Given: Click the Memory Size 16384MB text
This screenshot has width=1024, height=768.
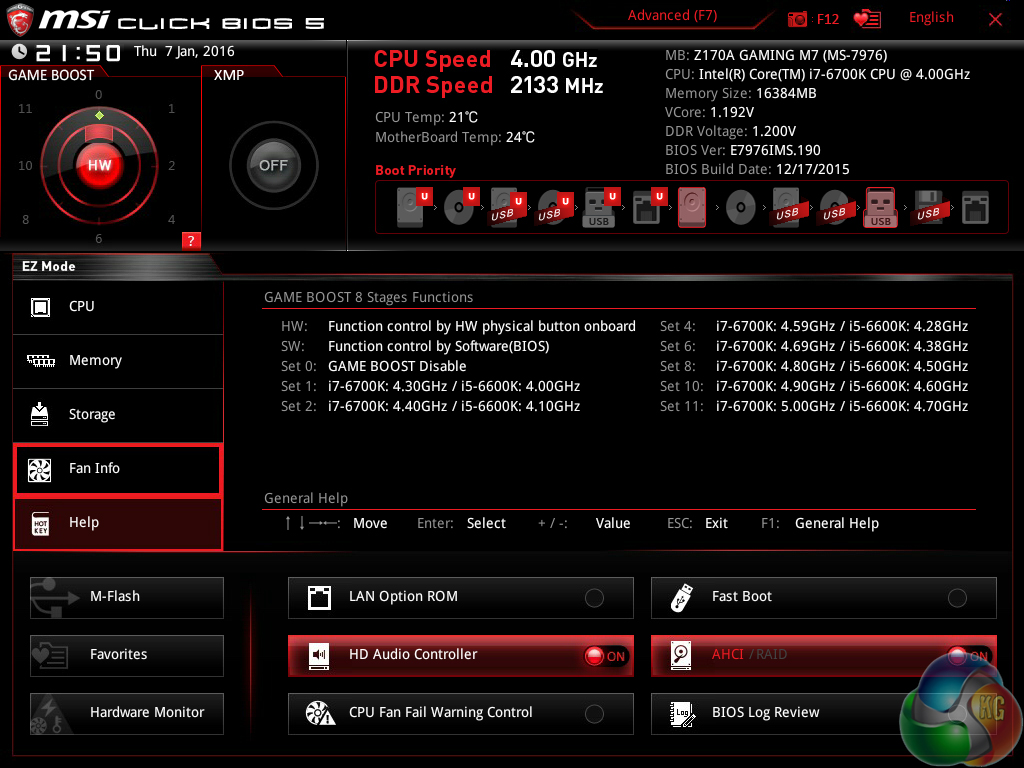Looking at the screenshot, I should pyautogui.click(x=741, y=93).
